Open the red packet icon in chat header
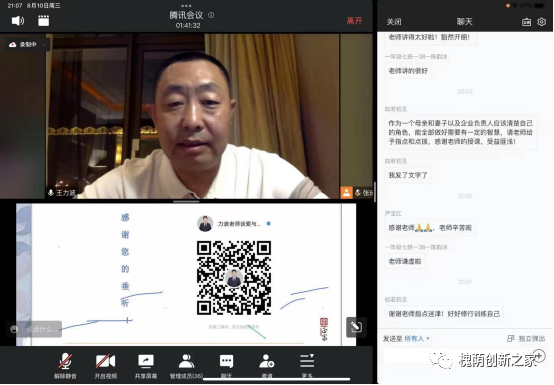 pyautogui.click(x=526, y=22)
